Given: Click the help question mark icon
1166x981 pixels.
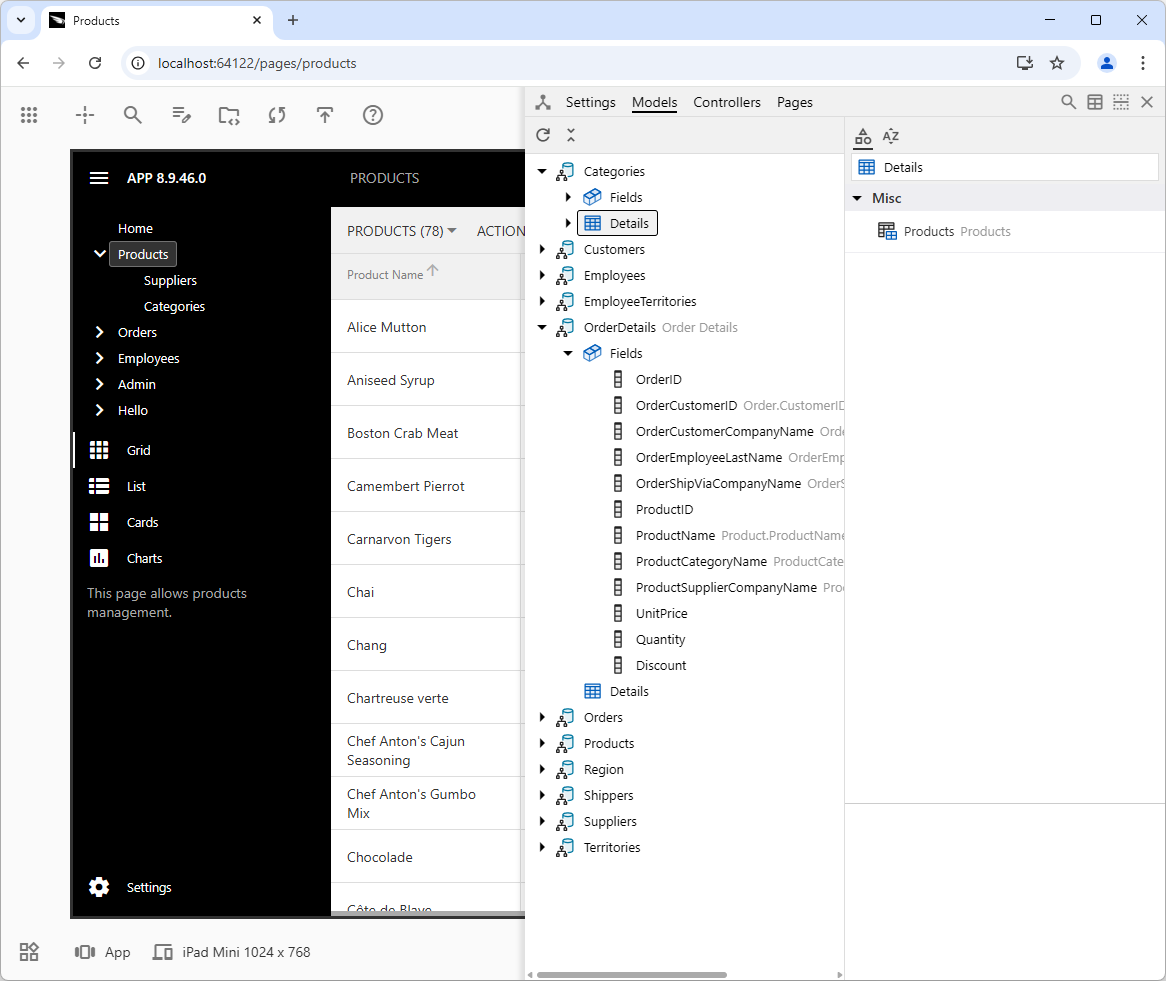Looking at the screenshot, I should 373,115.
